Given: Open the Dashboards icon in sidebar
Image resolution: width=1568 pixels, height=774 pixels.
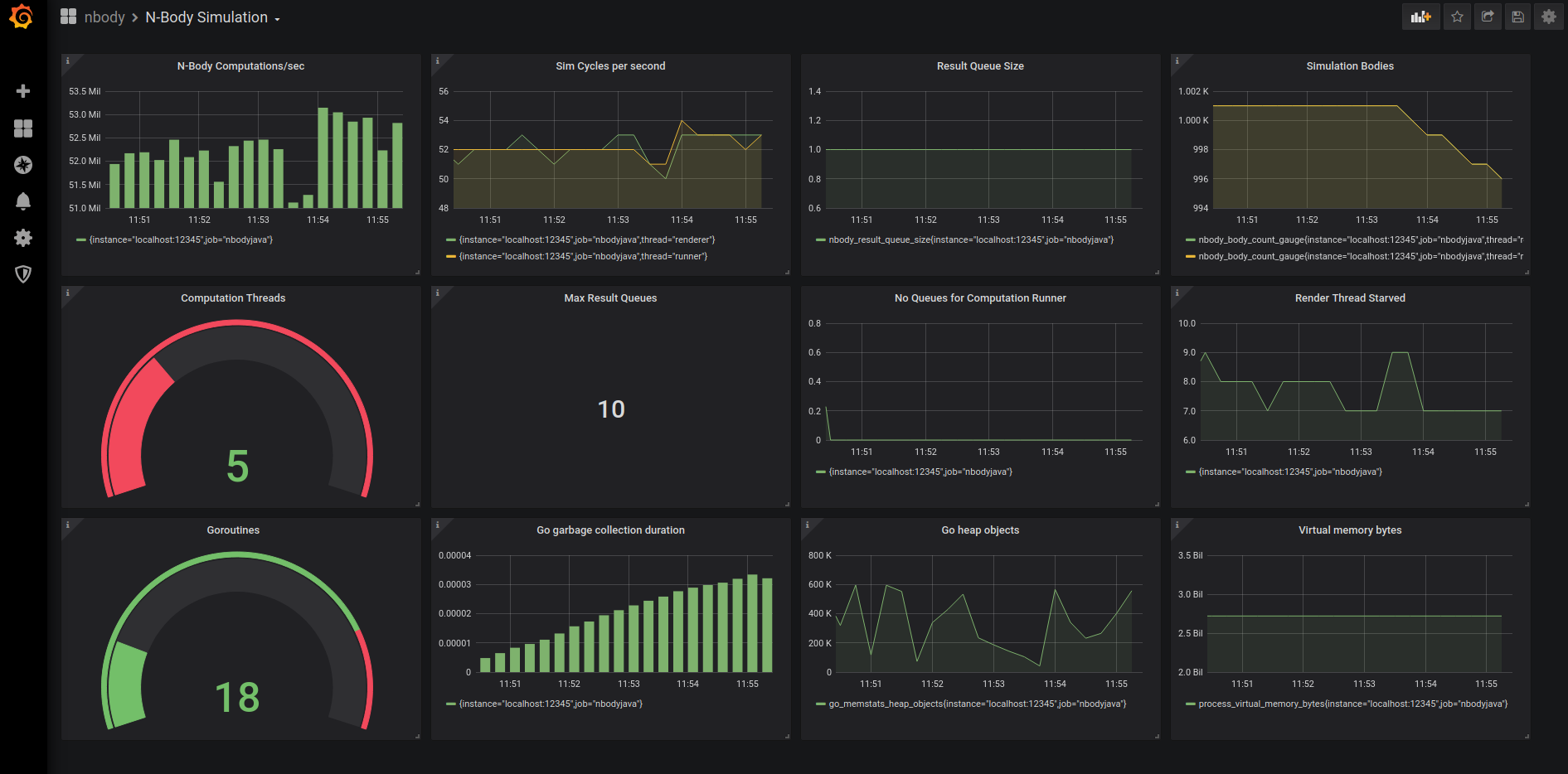Looking at the screenshot, I should coord(23,128).
